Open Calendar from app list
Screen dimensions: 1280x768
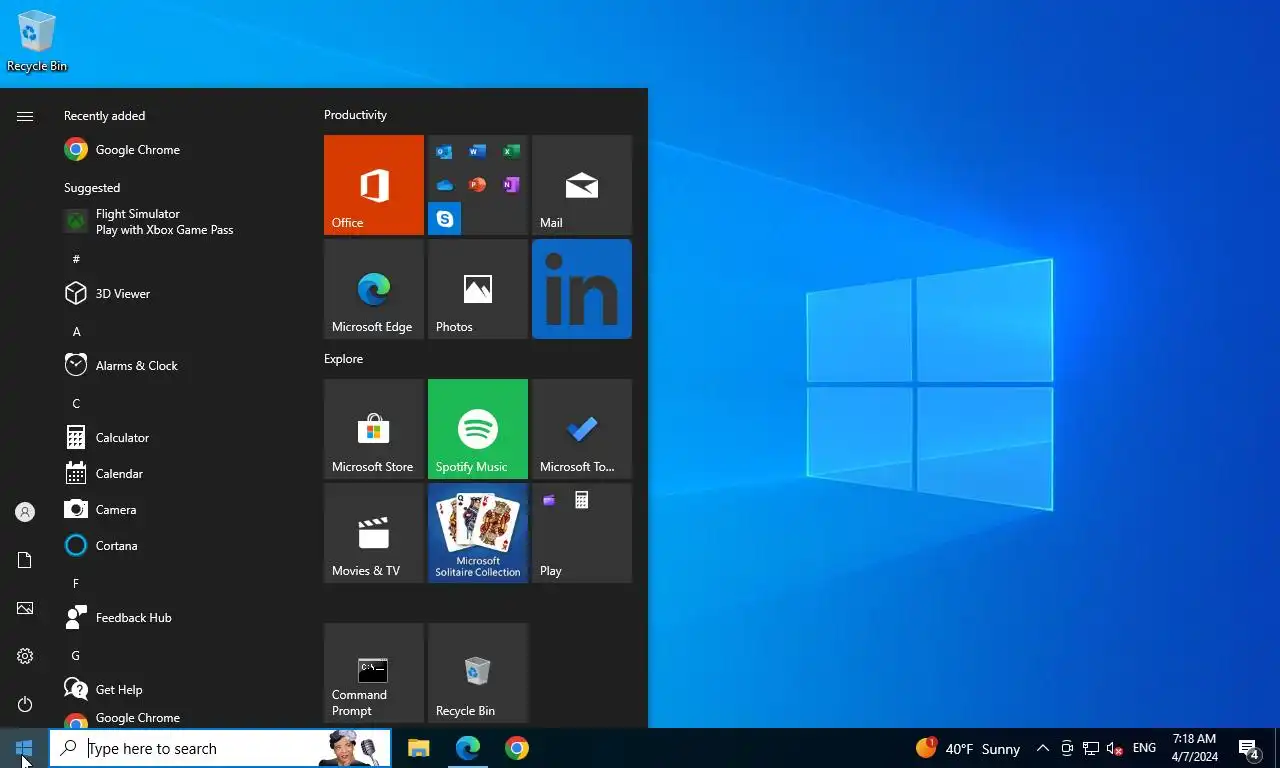click(x=180, y=474)
